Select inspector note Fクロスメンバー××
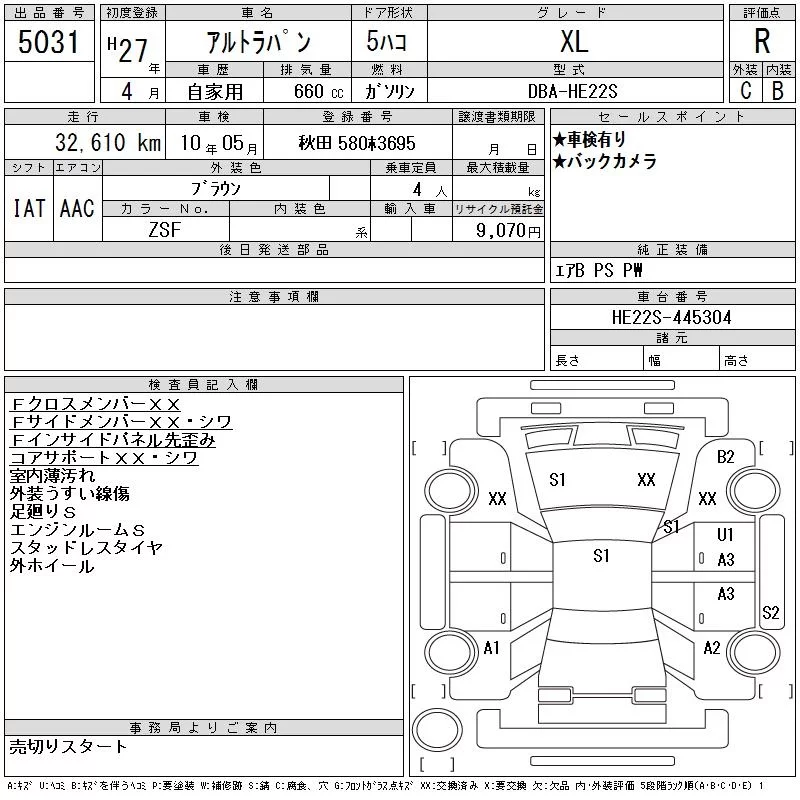 pos(95,404)
